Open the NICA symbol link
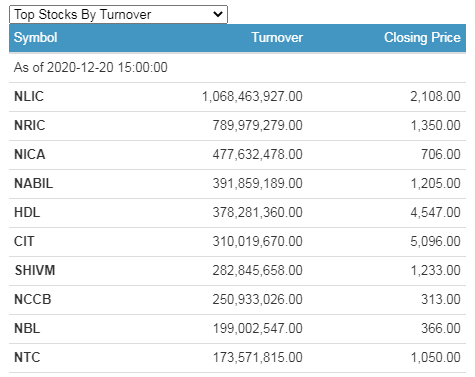Image resolution: width=475 pixels, height=377 pixels. 30,154
